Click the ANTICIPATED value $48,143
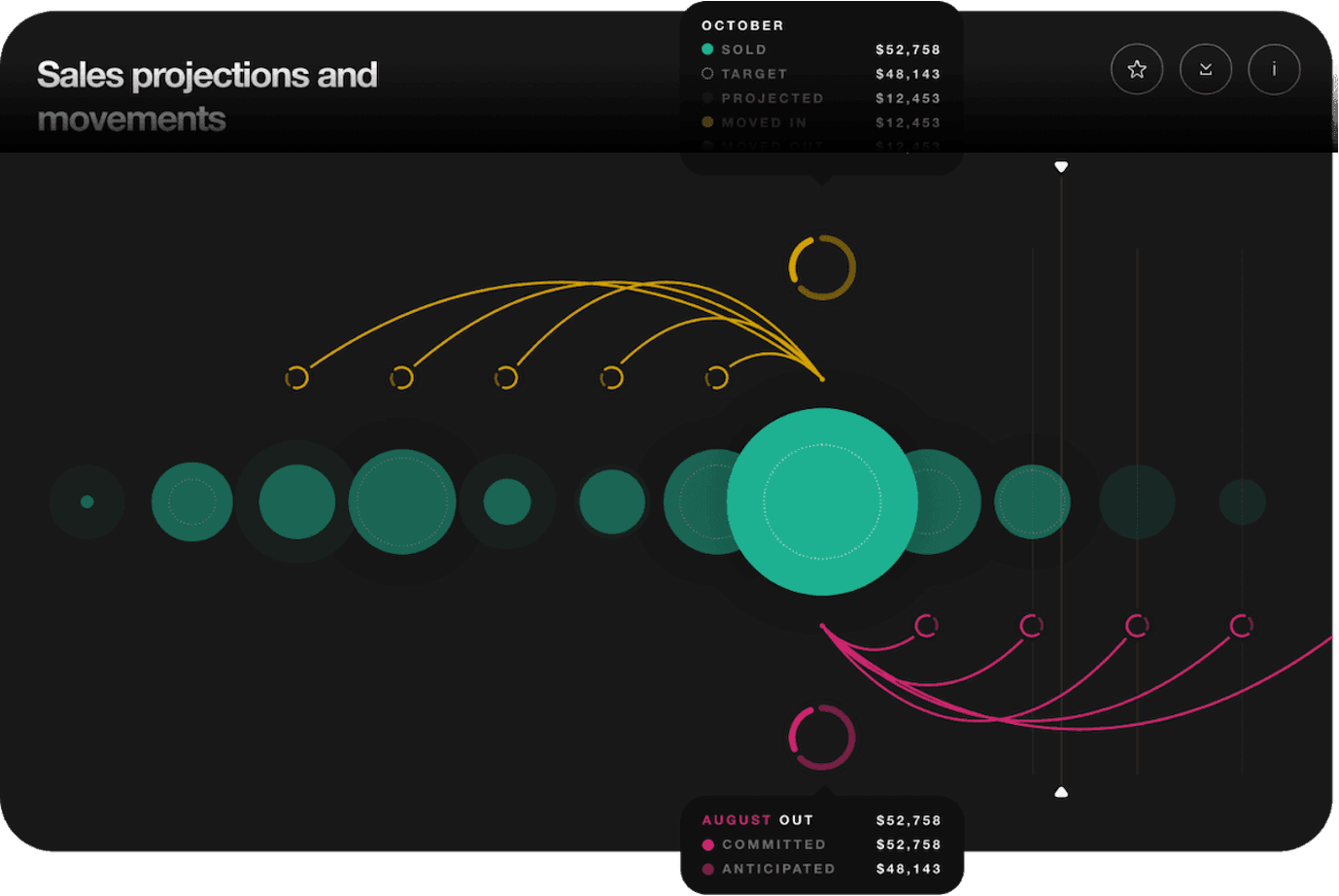1339x896 pixels. pyautogui.click(x=909, y=869)
